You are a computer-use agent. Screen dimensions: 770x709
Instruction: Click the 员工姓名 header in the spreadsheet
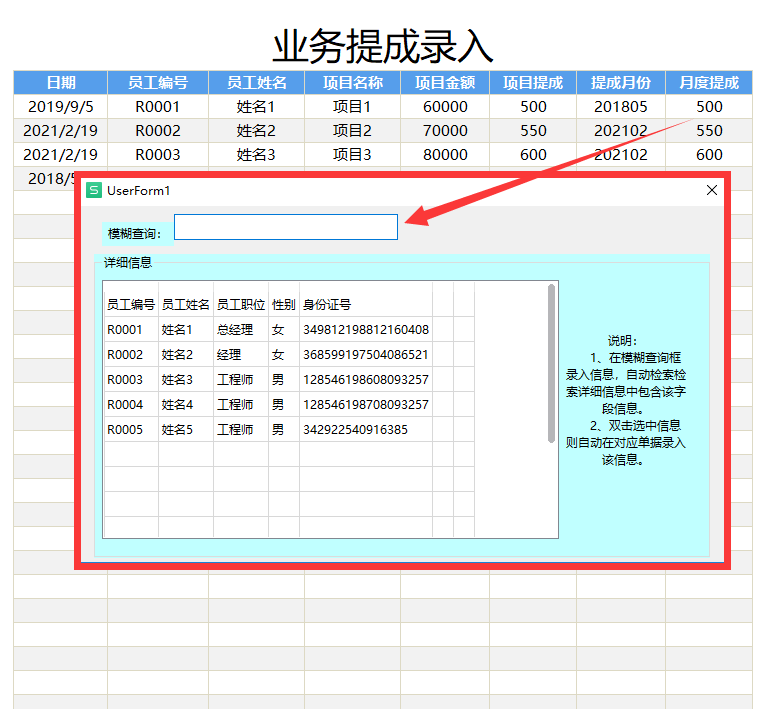click(x=256, y=82)
